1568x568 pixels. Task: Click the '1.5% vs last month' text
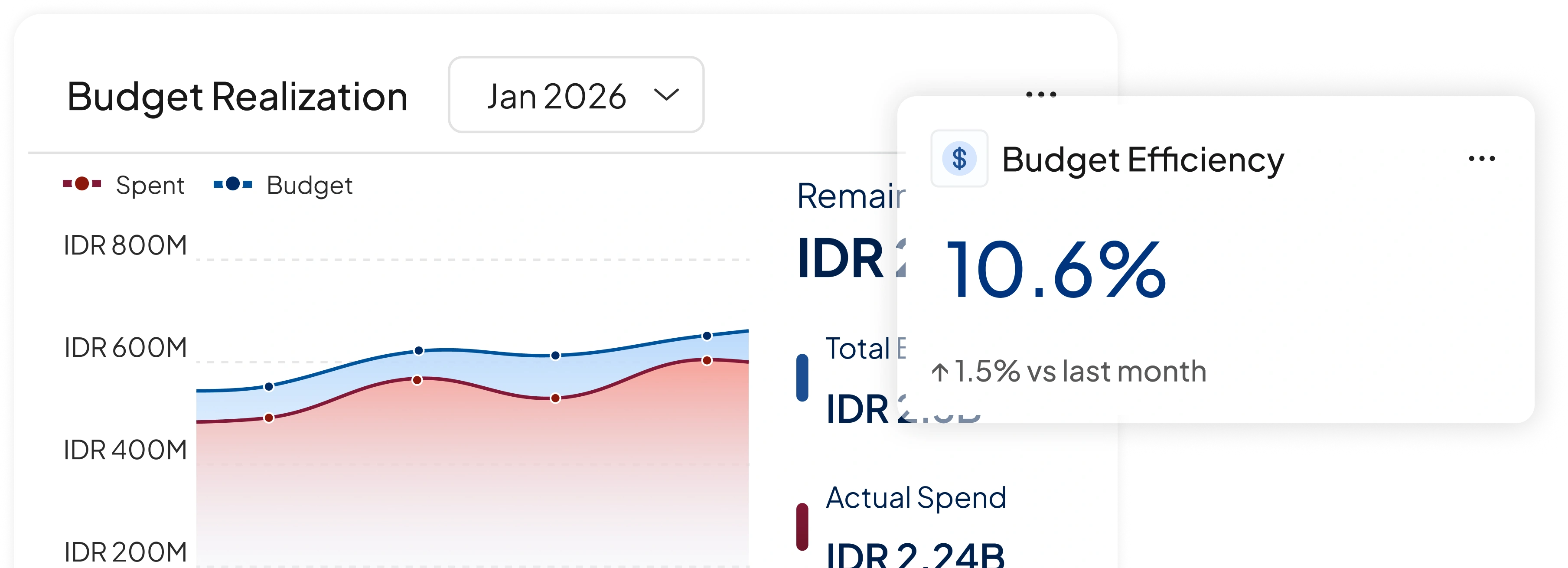[x=1080, y=371]
